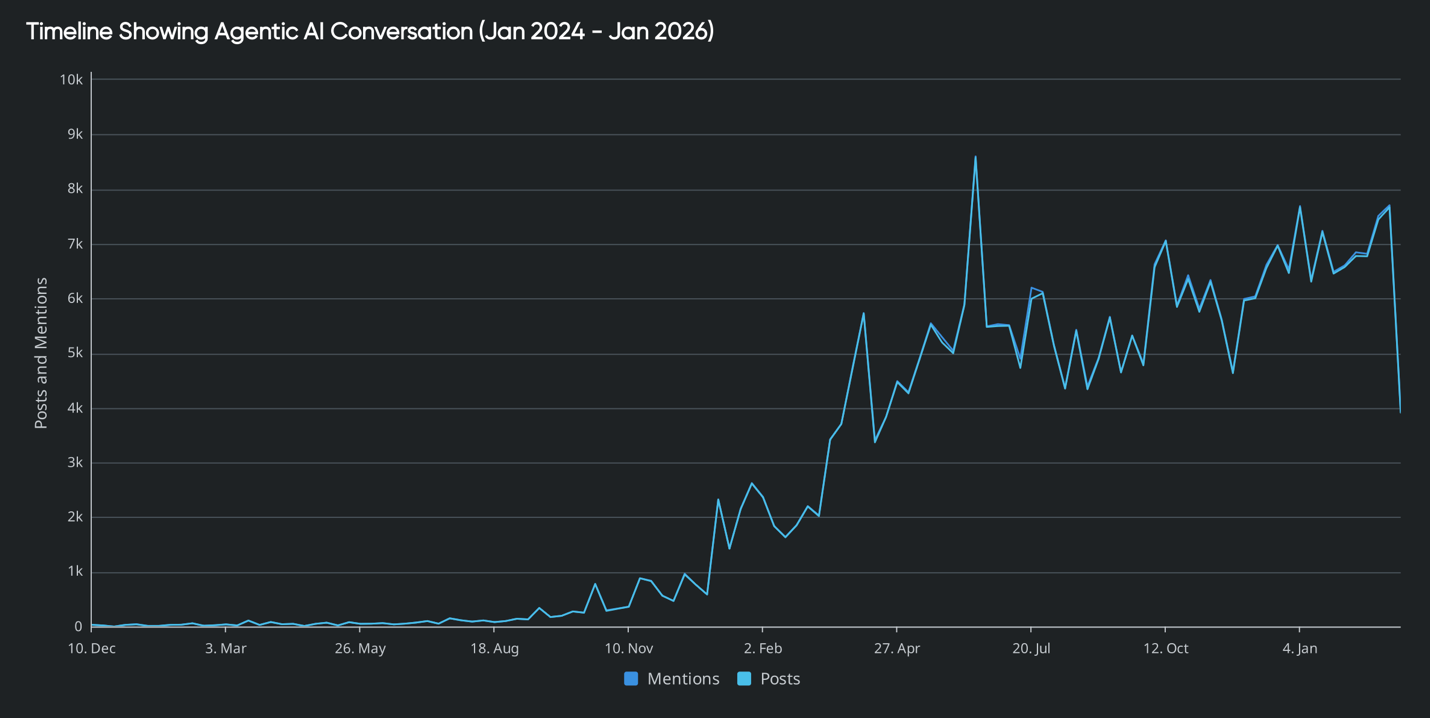Toggle the Posts series in the legend
The width and height of the screenshot is (1430, 718).
[779, 679]
